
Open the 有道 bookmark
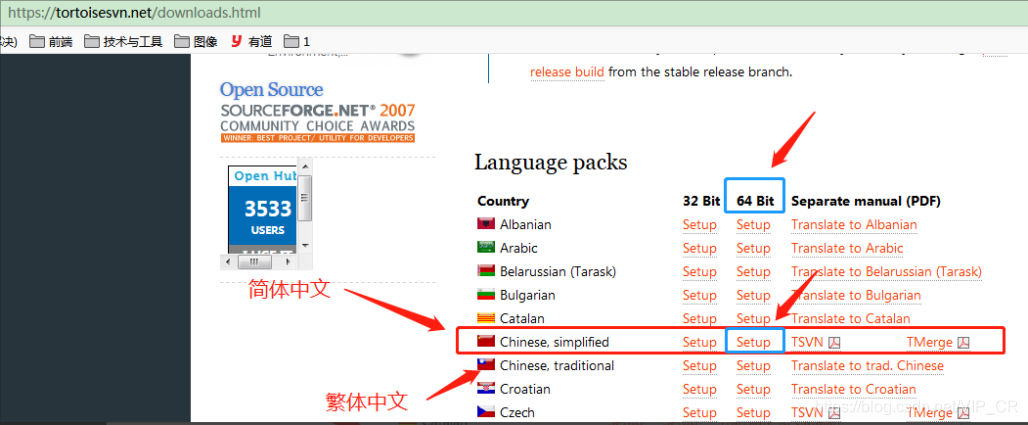[x=251, y=41]
